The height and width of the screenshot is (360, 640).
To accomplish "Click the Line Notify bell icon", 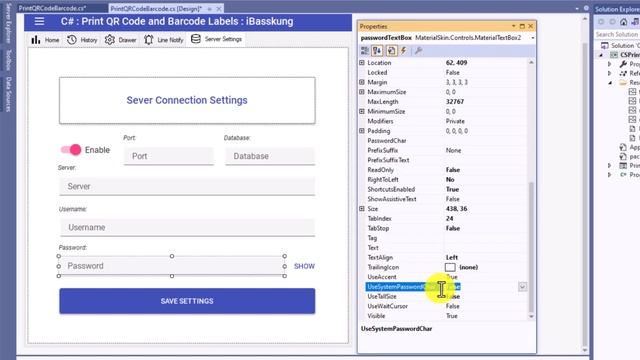I will click(x=149, y=40).
